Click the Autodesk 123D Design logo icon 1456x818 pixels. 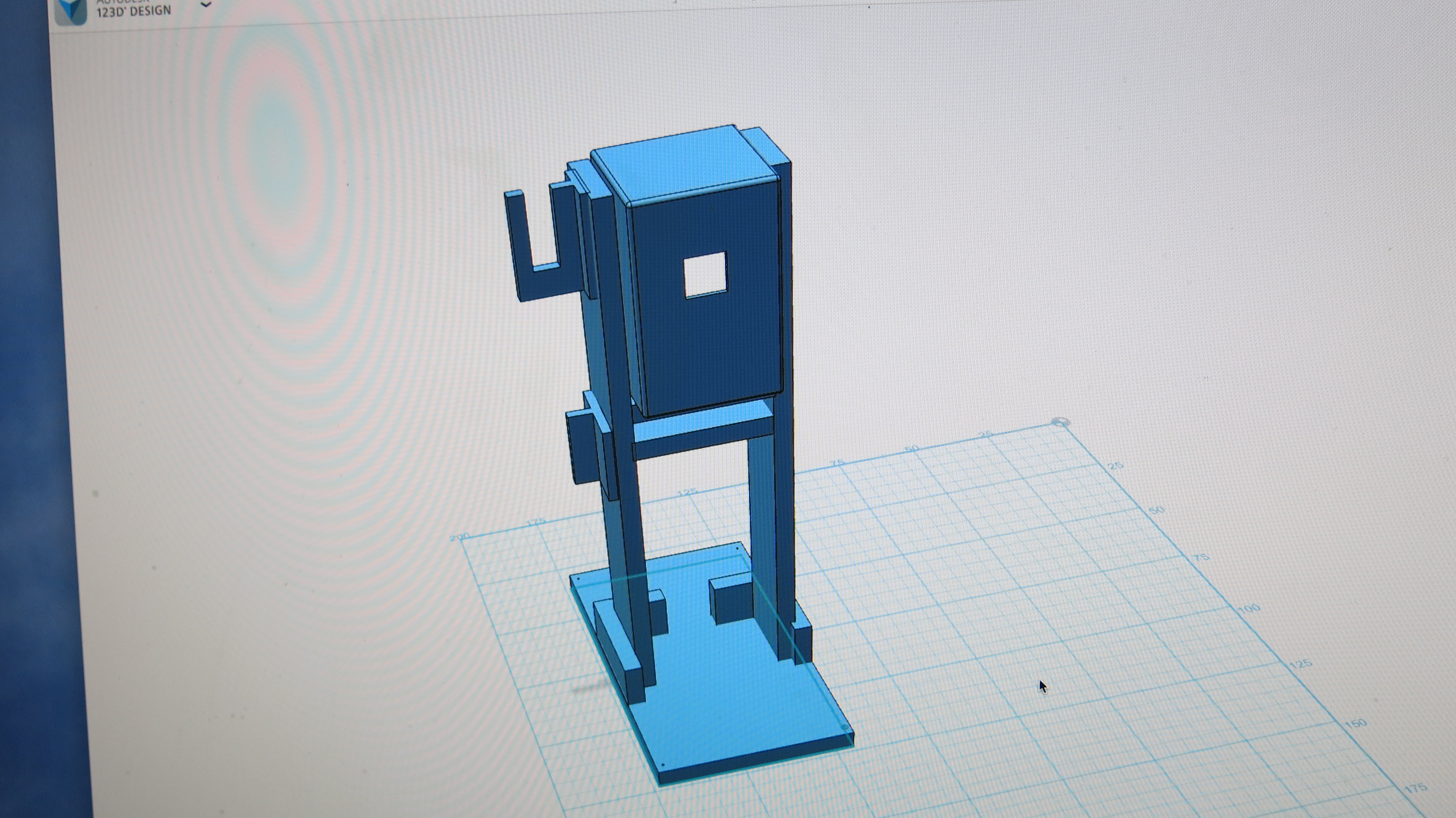pos(71,11)
